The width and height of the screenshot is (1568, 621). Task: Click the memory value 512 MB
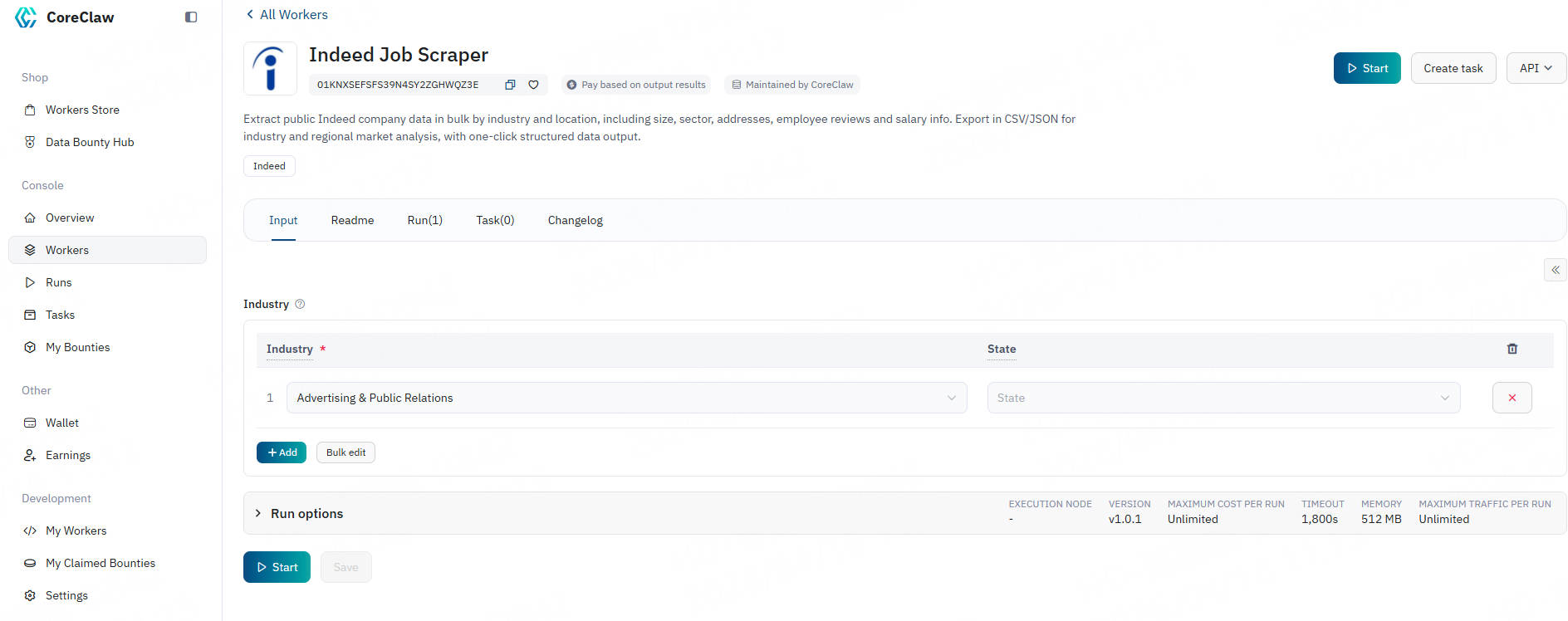pos(1381,519)
